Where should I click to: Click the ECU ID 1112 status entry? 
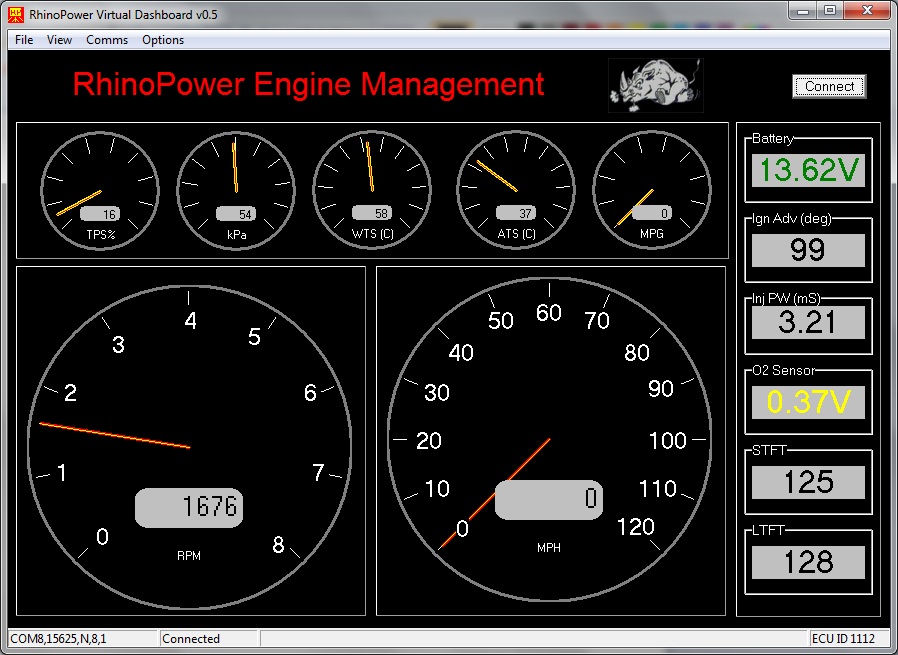[842, 638]
